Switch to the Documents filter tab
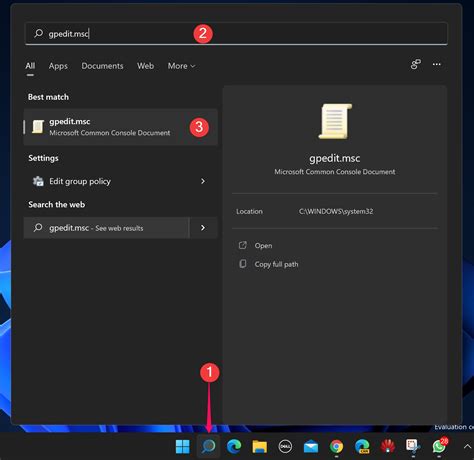Image resolution: width=474 pixels, height=460 pixels. (102, 66)
